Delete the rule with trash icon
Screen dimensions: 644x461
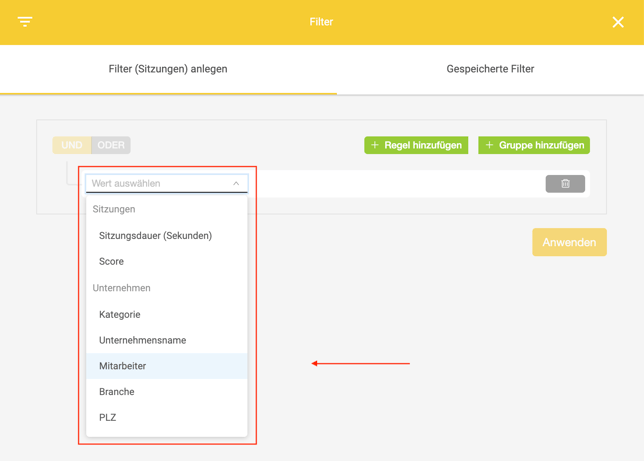point(565,184)
